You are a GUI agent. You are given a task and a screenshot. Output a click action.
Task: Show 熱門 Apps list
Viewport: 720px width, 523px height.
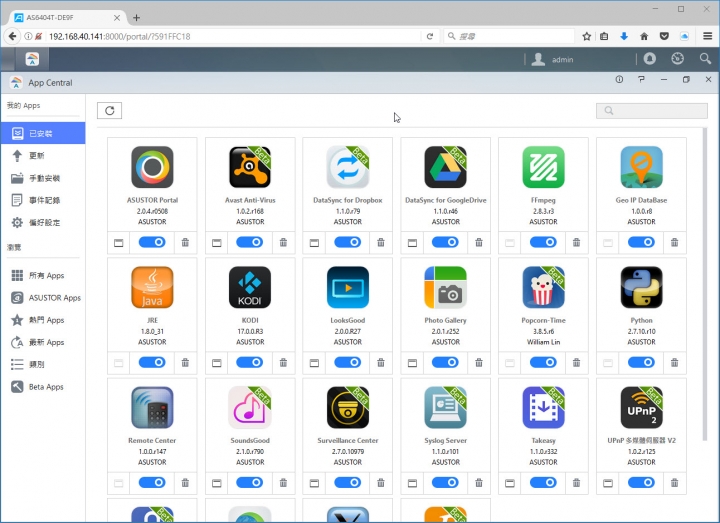(x=43, y=320)
